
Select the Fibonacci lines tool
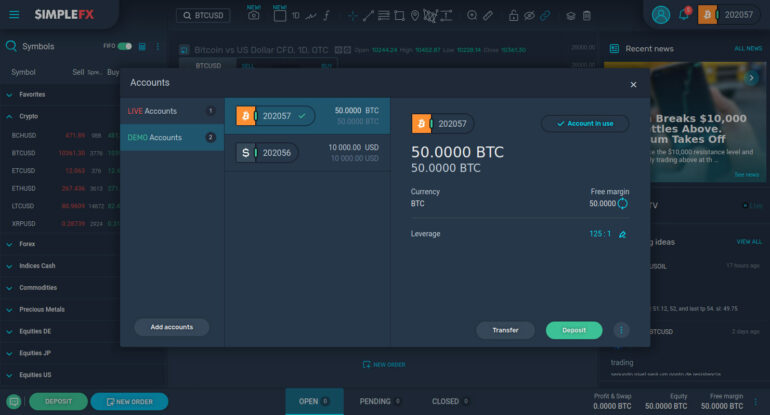384,16
